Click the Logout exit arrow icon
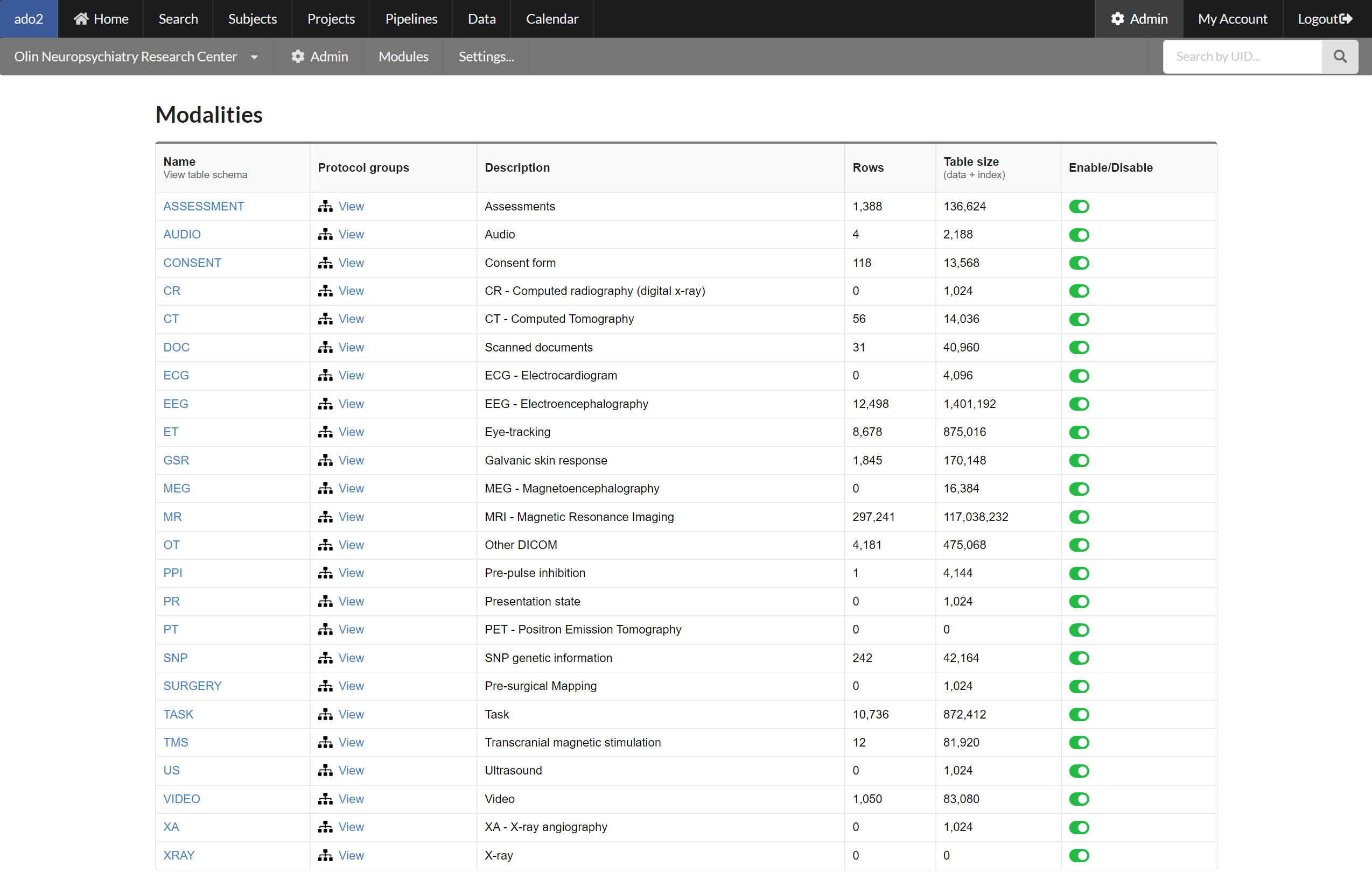1372x894 pixels. (x=1346, y=19)
